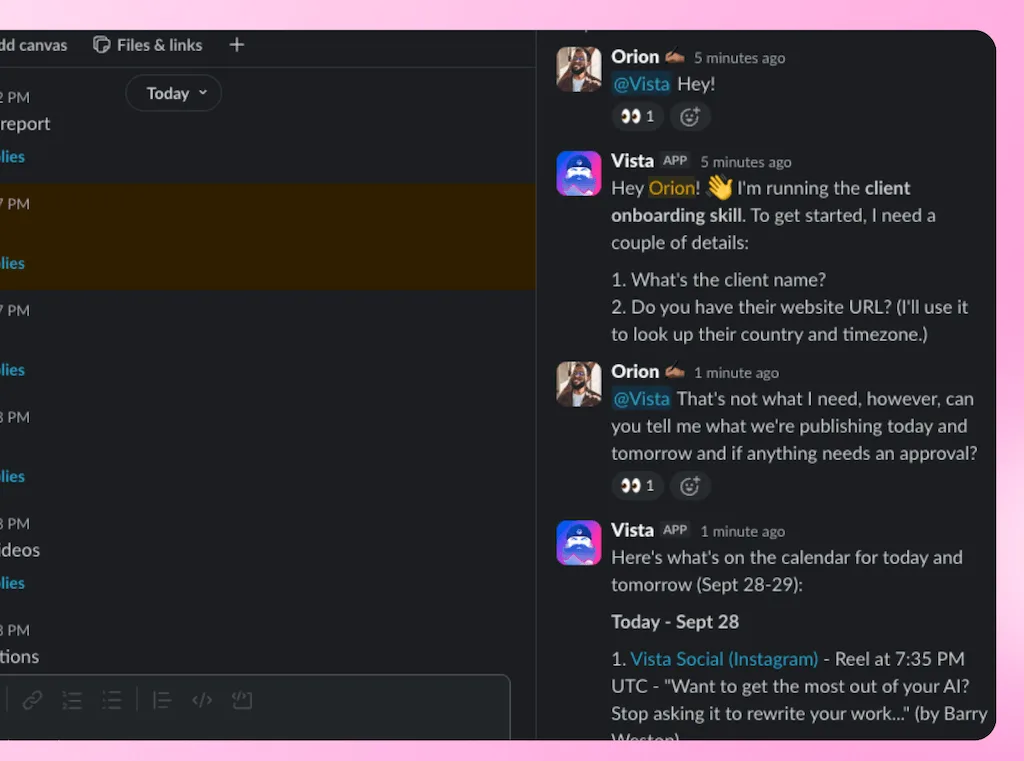Add a reaction to Orion's Hey message
Screen dimensions: 1024x761
point(690,117)
